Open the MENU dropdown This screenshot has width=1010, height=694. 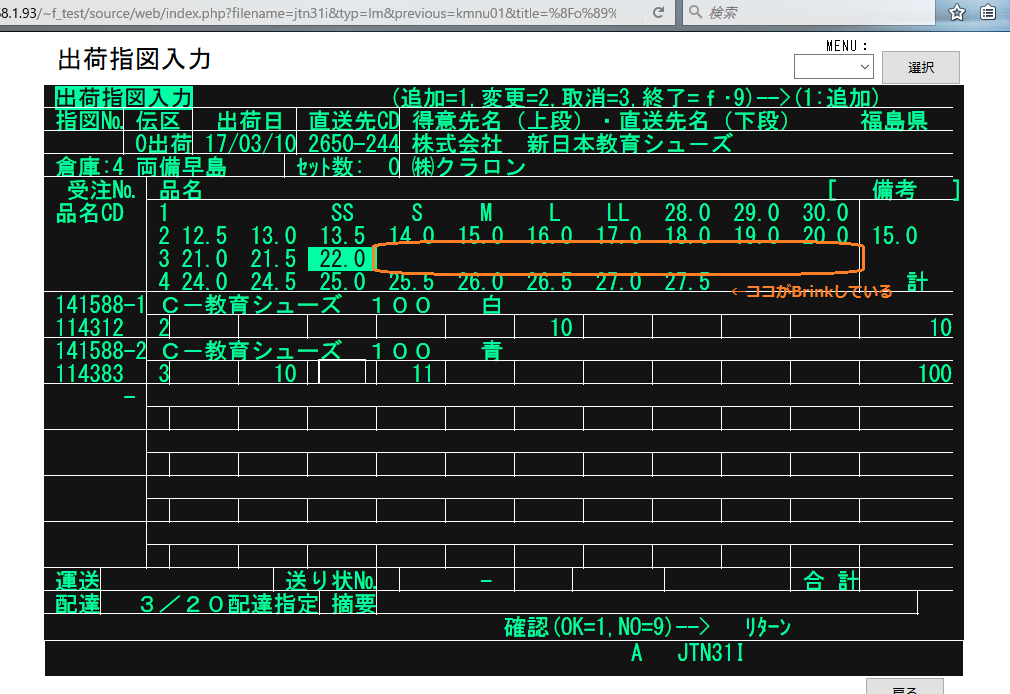833,66
